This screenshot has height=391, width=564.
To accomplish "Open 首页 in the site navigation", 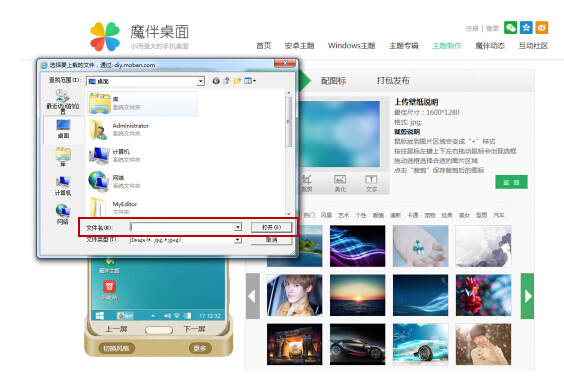I will coord(263,46).
